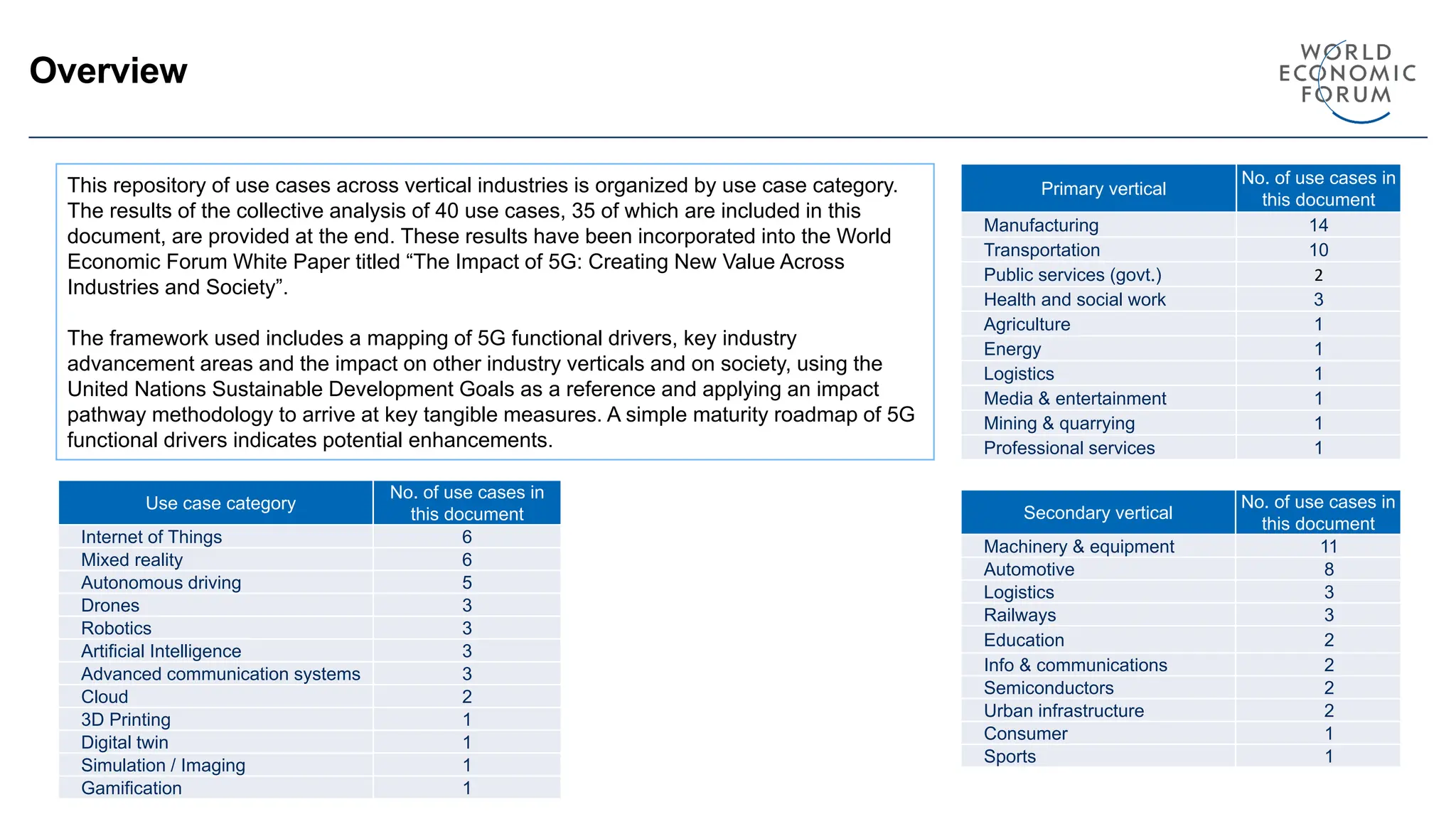The width and height of the screenshot is (1456, 819).
Task: Click the Urban infrastructure row
Action: coord(1064,710)
